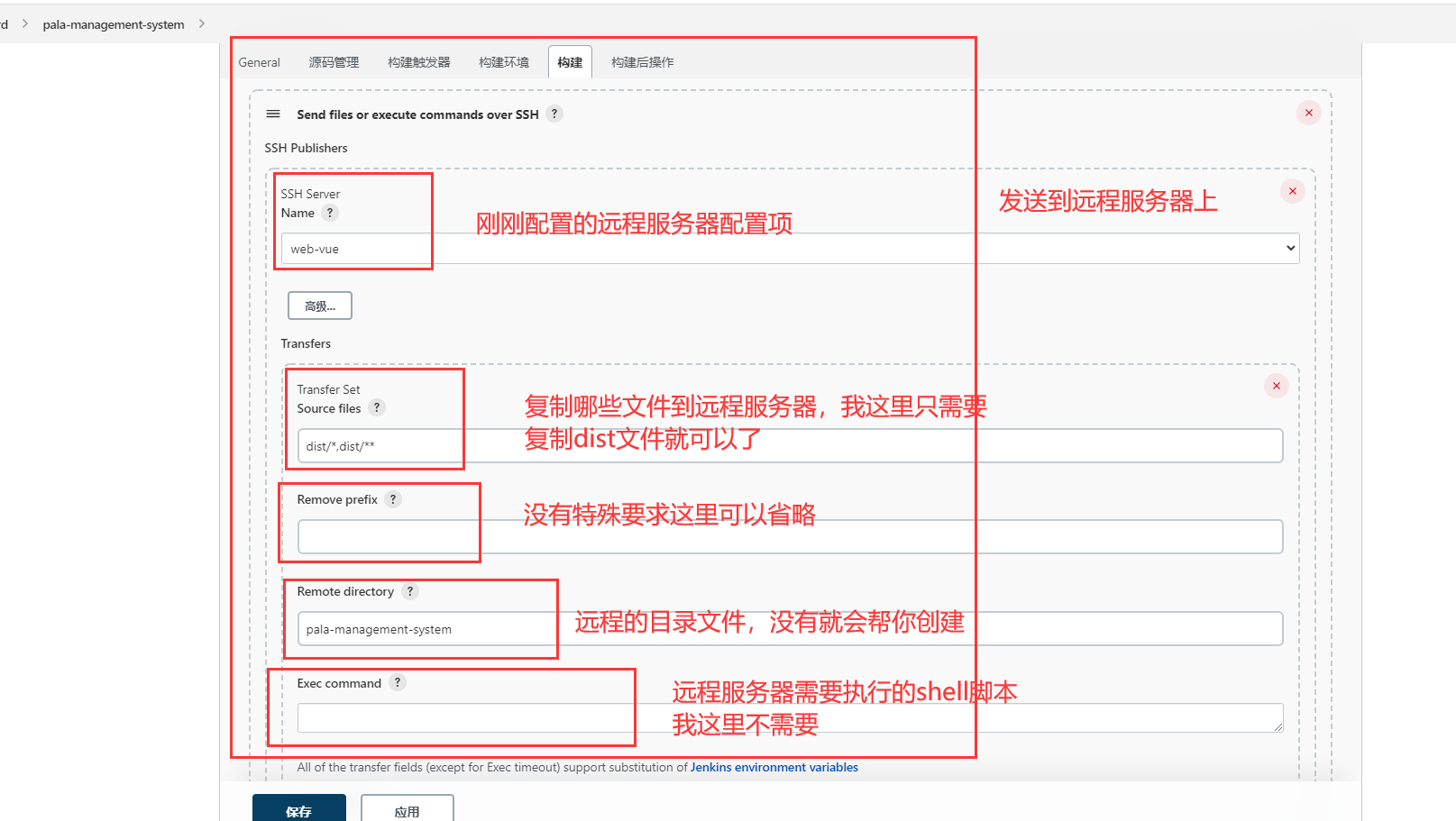Click the Exec command resize grip

[1277, 726]
